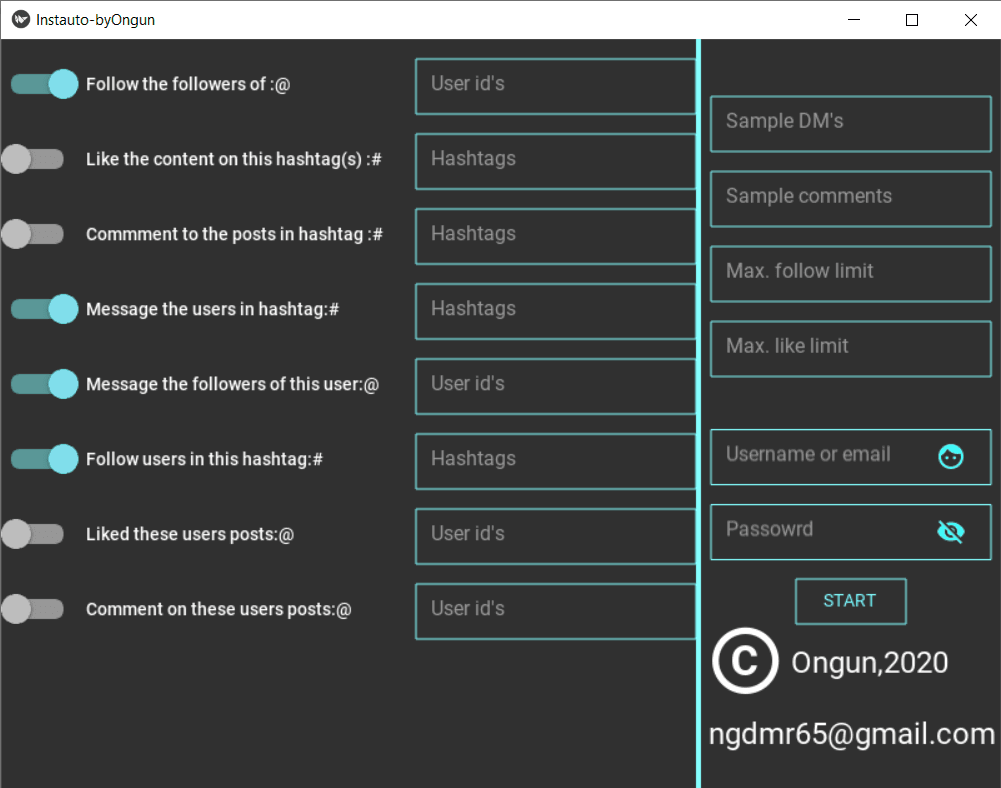Enable 'Like the content on this hashtag(s)' switch

coord(33,159)
